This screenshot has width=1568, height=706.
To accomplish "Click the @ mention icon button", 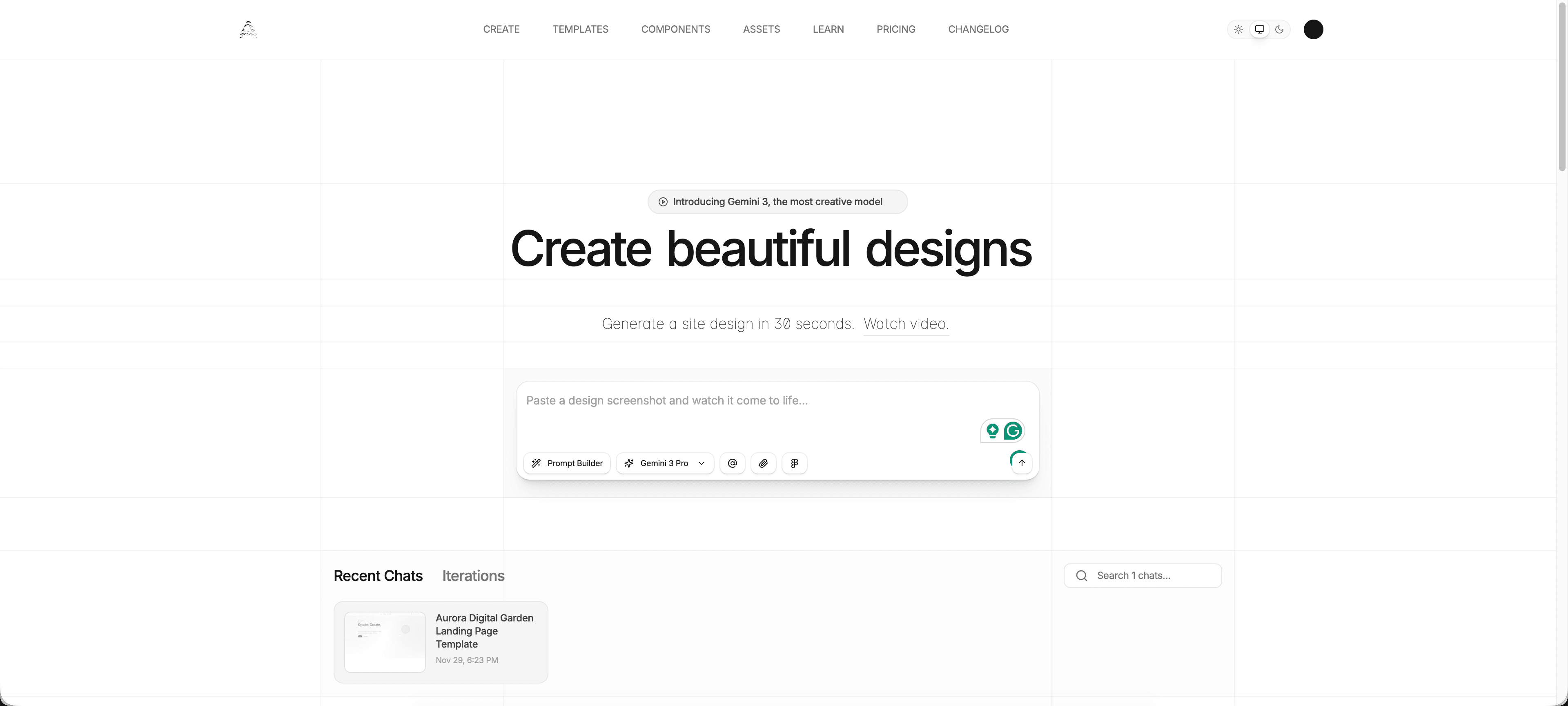I will [x=732, y=463].
